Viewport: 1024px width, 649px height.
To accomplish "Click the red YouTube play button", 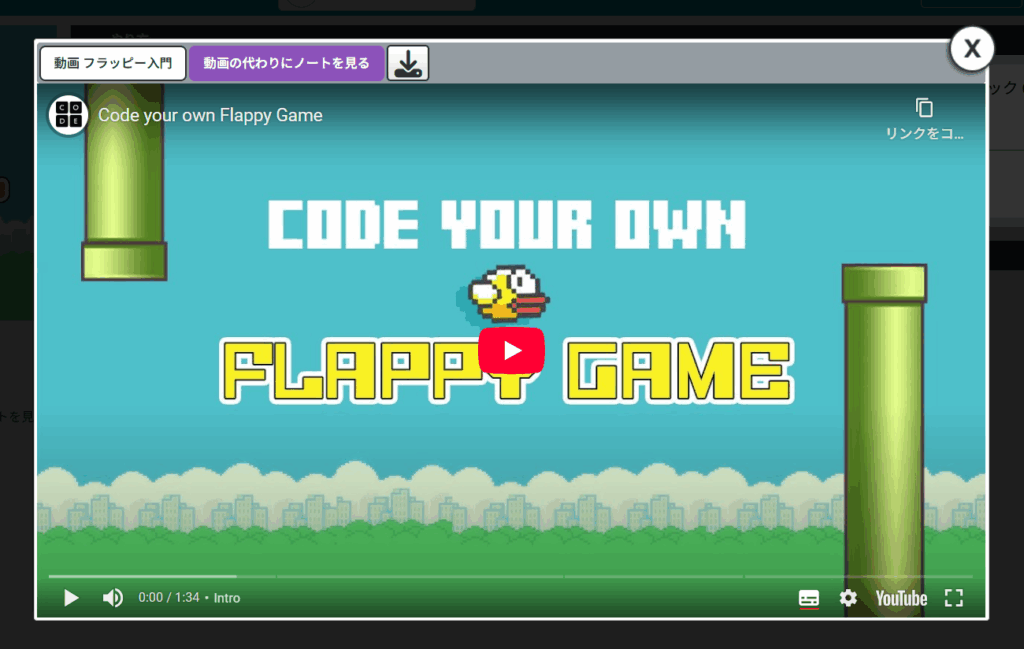I will (511, 351).
